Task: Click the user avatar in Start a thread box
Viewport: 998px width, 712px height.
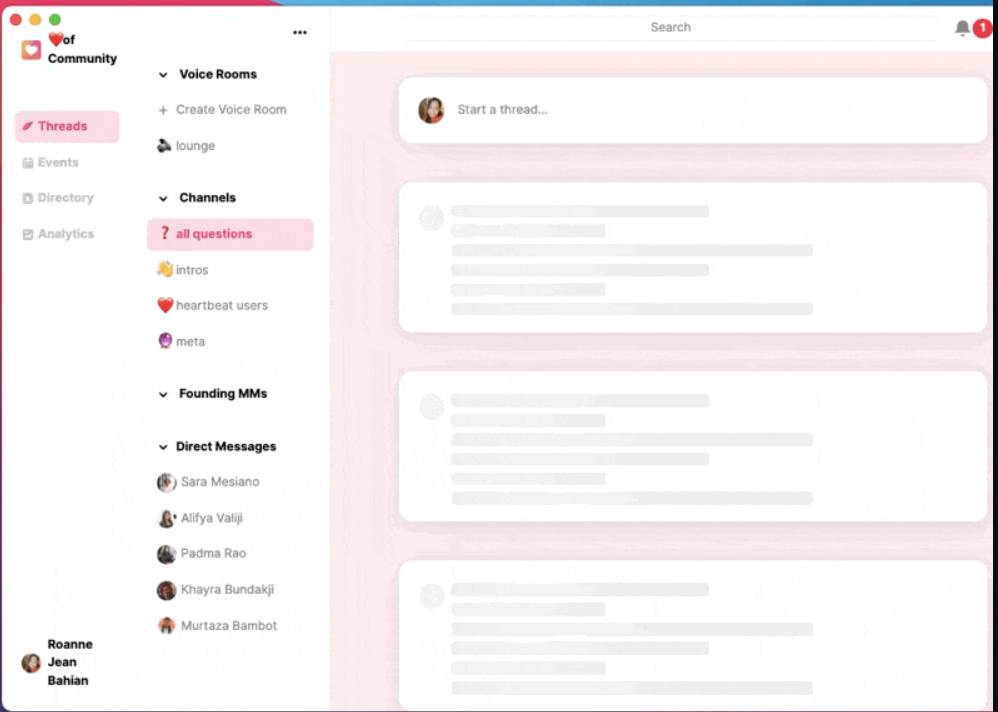Action: coord(431,110)
